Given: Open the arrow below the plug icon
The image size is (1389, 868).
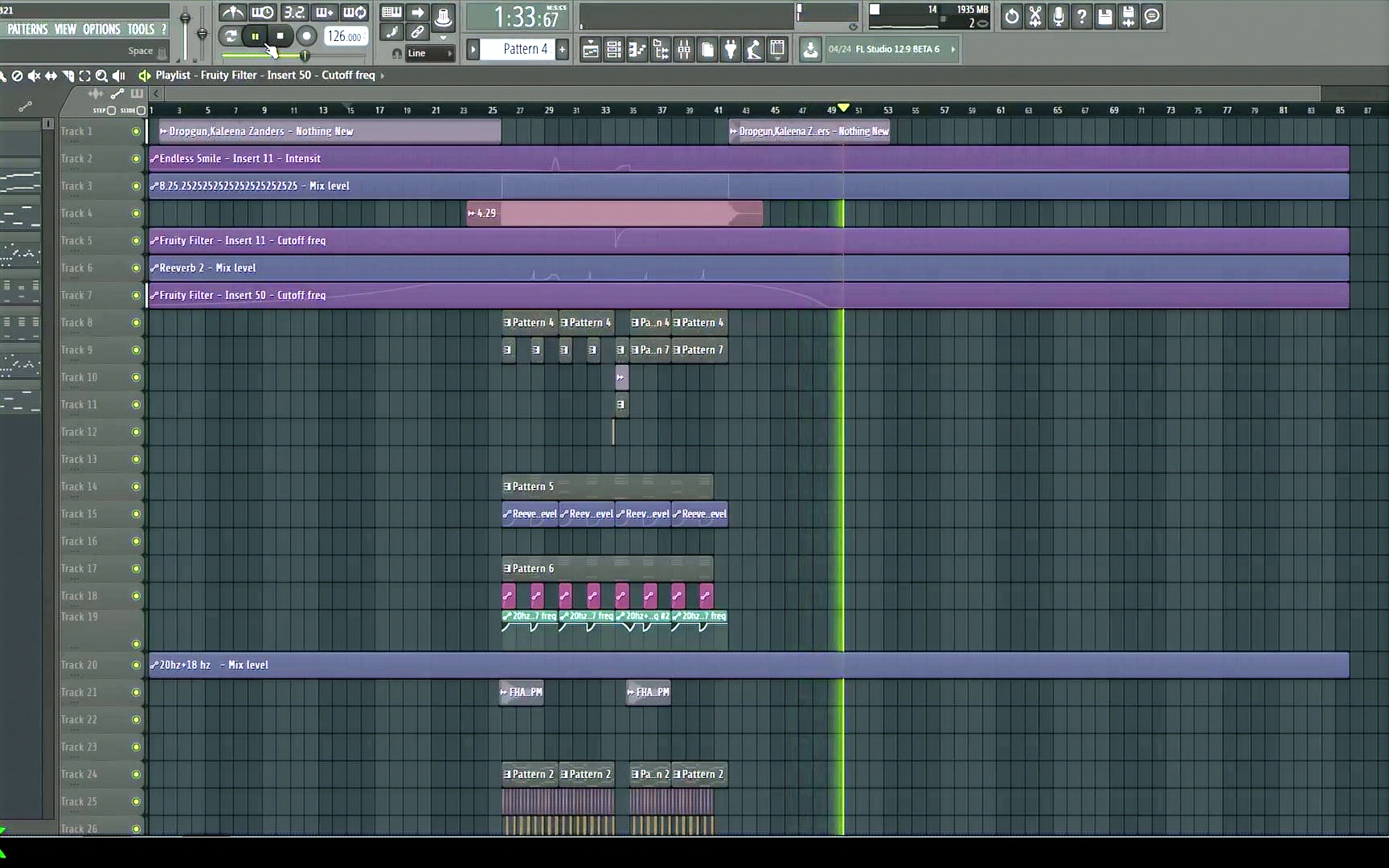Looking at the screenshot, I should click(x=443, y=38).
